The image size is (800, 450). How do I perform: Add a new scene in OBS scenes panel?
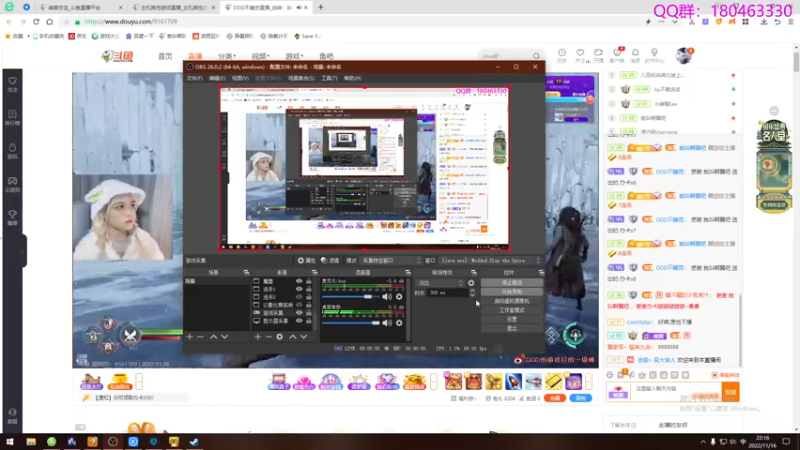click(x=190, y=337)
